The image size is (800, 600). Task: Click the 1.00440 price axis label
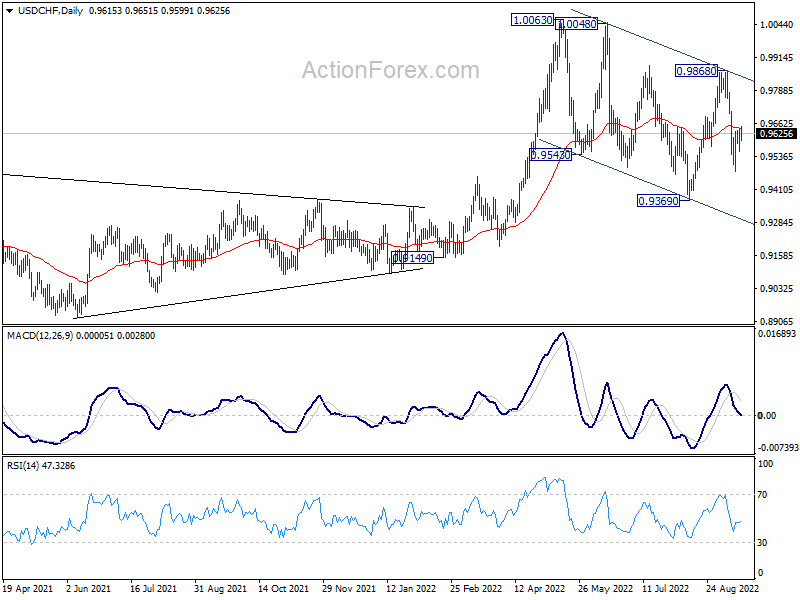pyautogui.click(x=777, y=24)
